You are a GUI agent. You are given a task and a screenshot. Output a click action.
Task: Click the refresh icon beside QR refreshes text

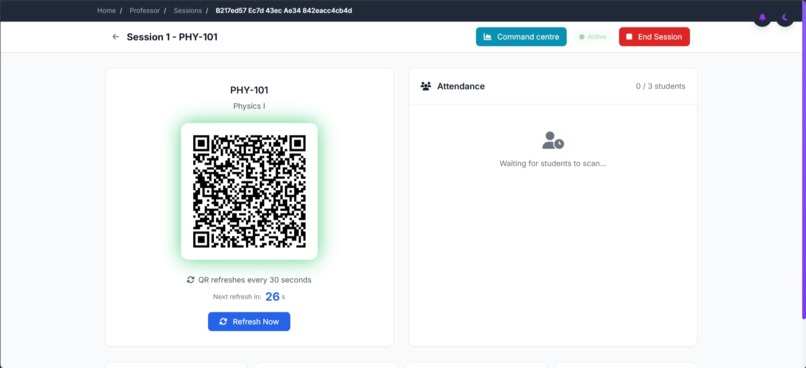click(x=191, y=280)
